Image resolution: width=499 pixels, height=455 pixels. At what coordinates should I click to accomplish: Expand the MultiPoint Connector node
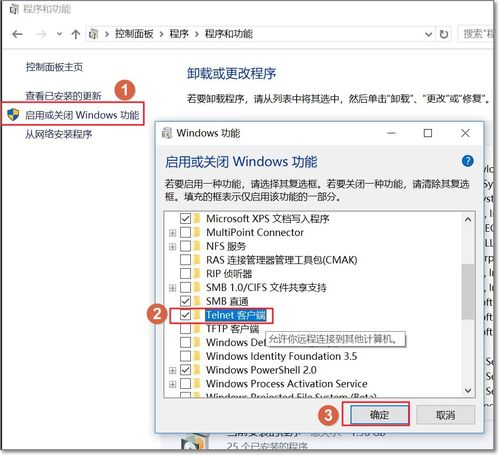(172, 233)
